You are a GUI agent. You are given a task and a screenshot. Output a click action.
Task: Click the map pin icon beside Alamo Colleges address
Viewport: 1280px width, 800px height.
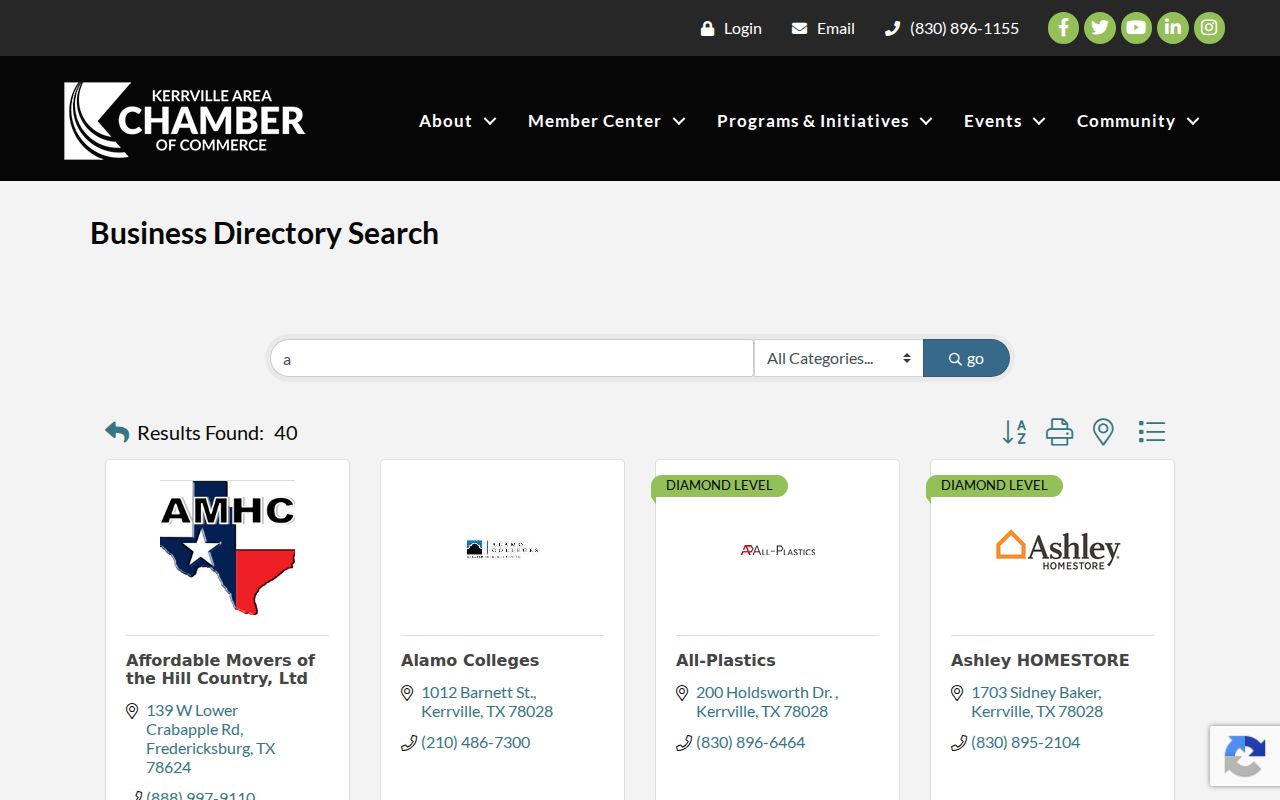coord(407,693)
